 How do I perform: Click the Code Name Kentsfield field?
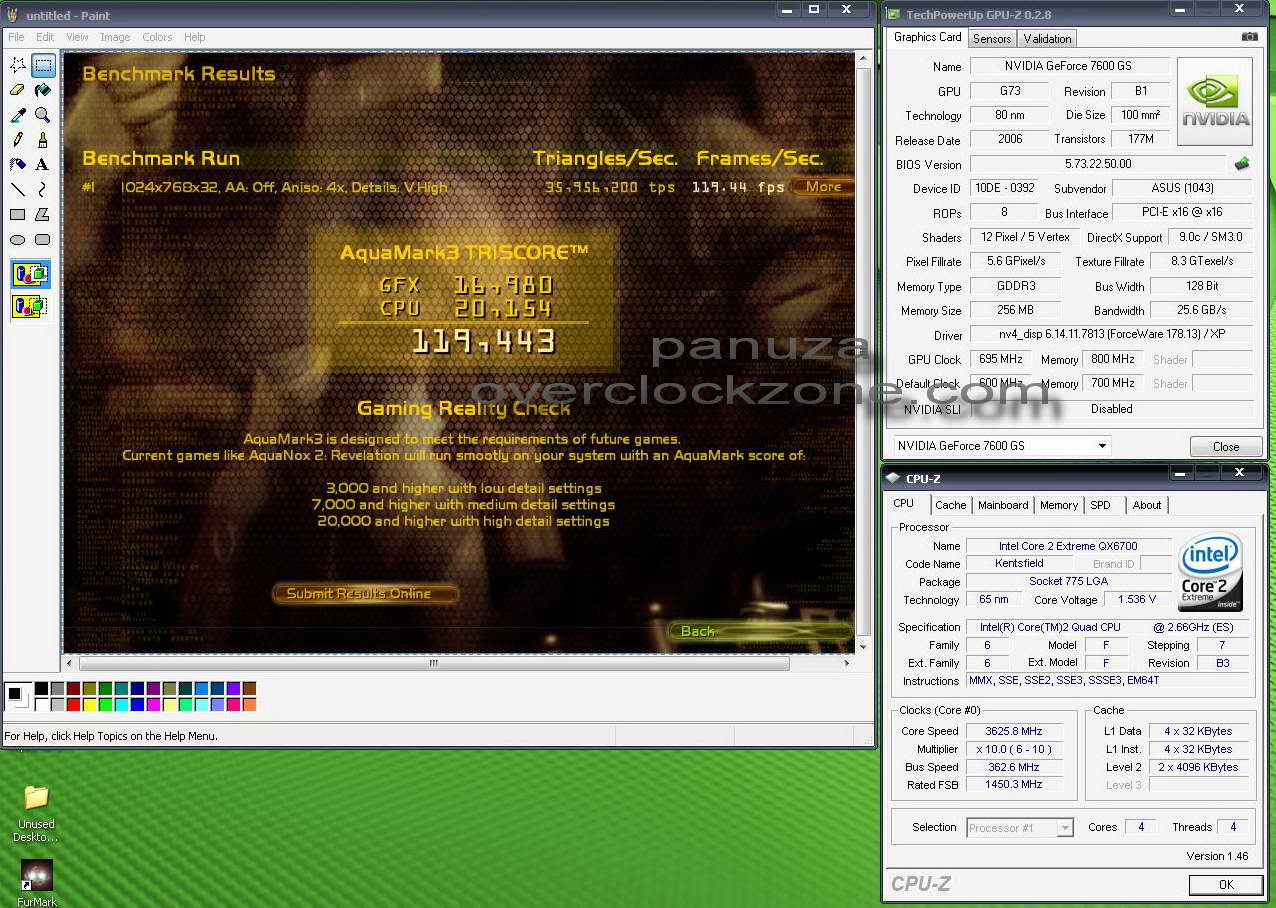1019,563
